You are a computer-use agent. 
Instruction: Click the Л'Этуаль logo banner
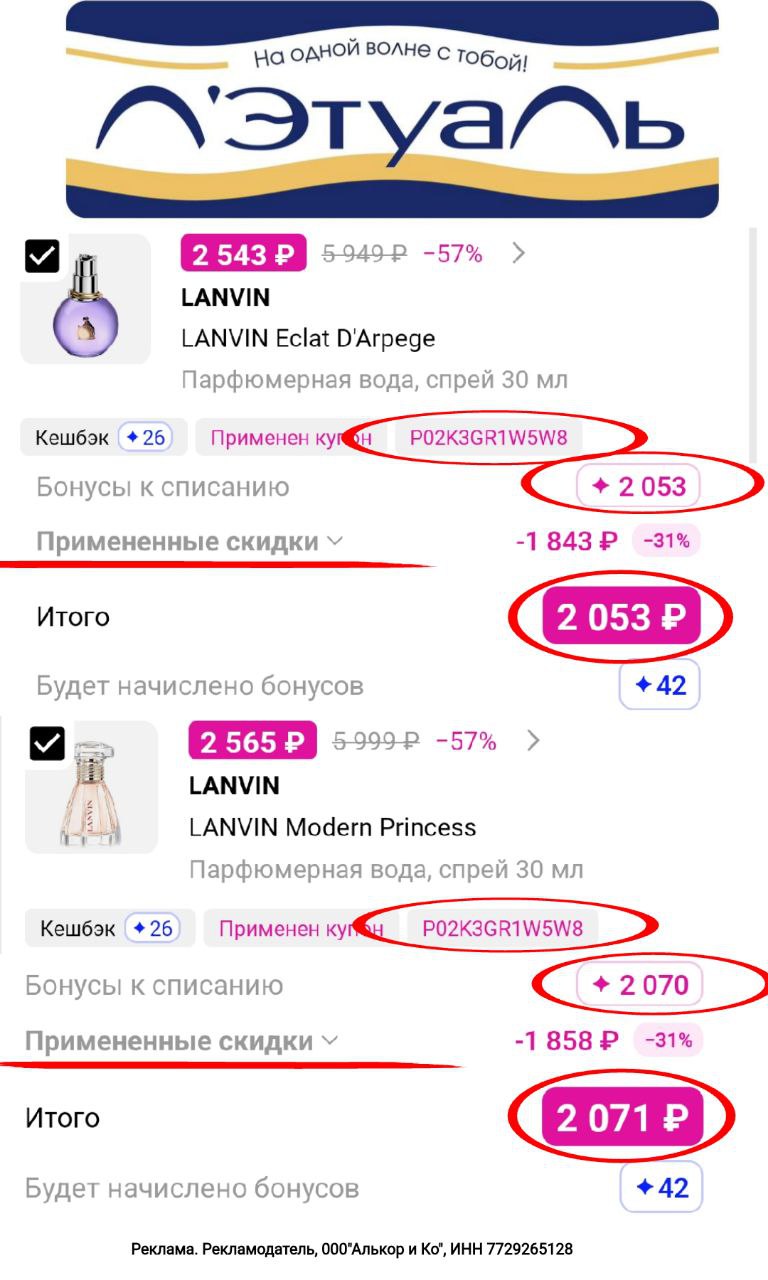(392, 108)
